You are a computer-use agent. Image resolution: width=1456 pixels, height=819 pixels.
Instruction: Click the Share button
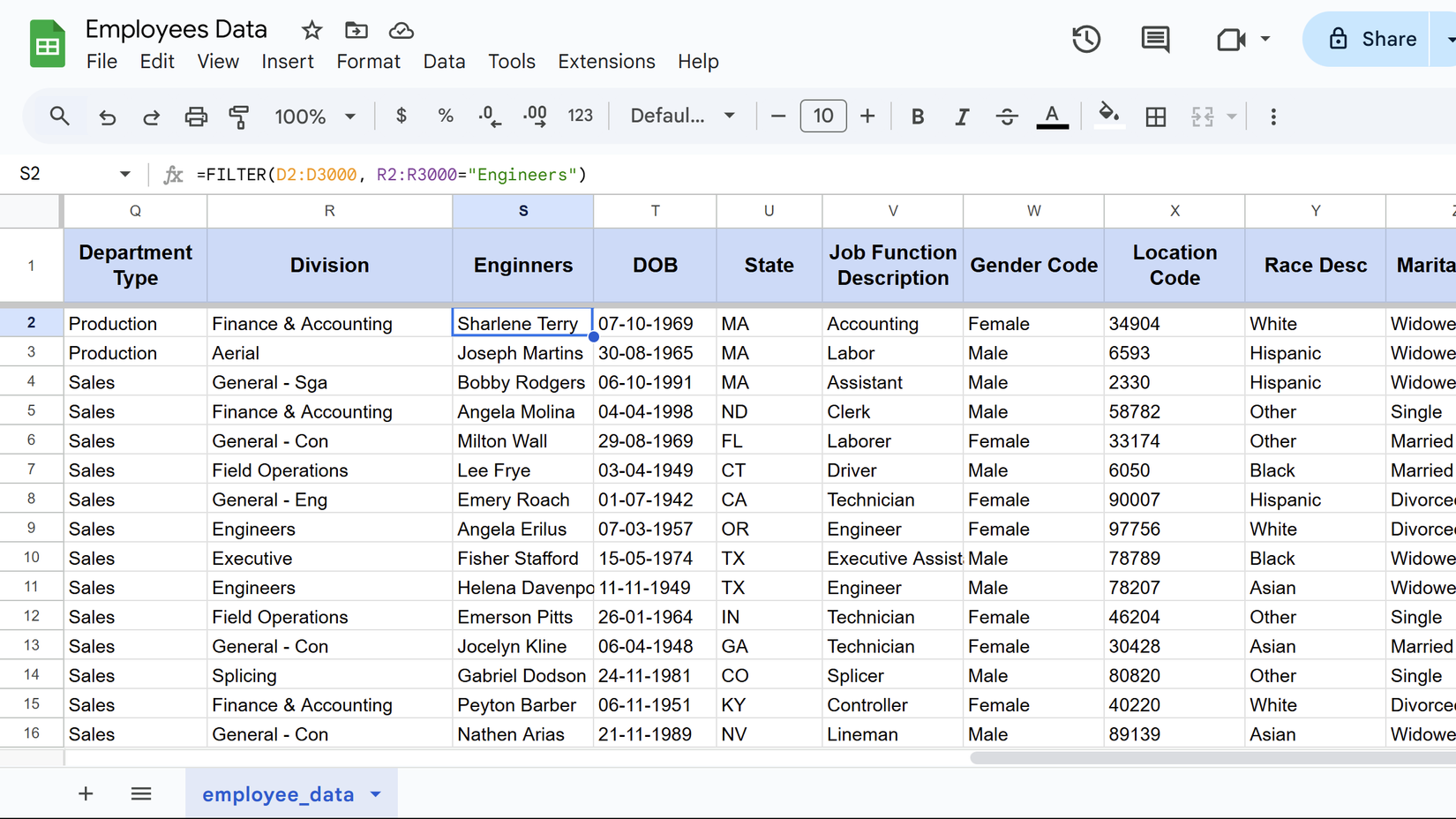1377,39
